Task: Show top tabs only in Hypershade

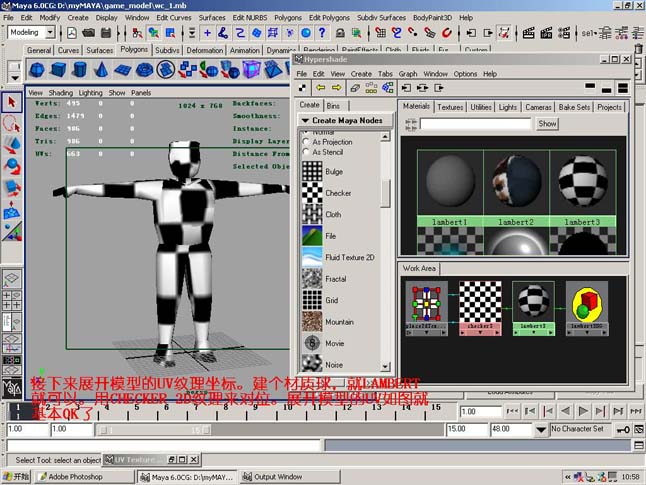Action: click(x=590, y=87)
